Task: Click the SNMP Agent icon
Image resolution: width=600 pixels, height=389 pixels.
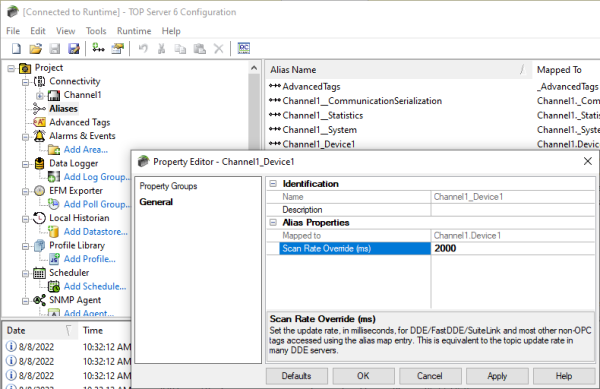Action: 39,300
